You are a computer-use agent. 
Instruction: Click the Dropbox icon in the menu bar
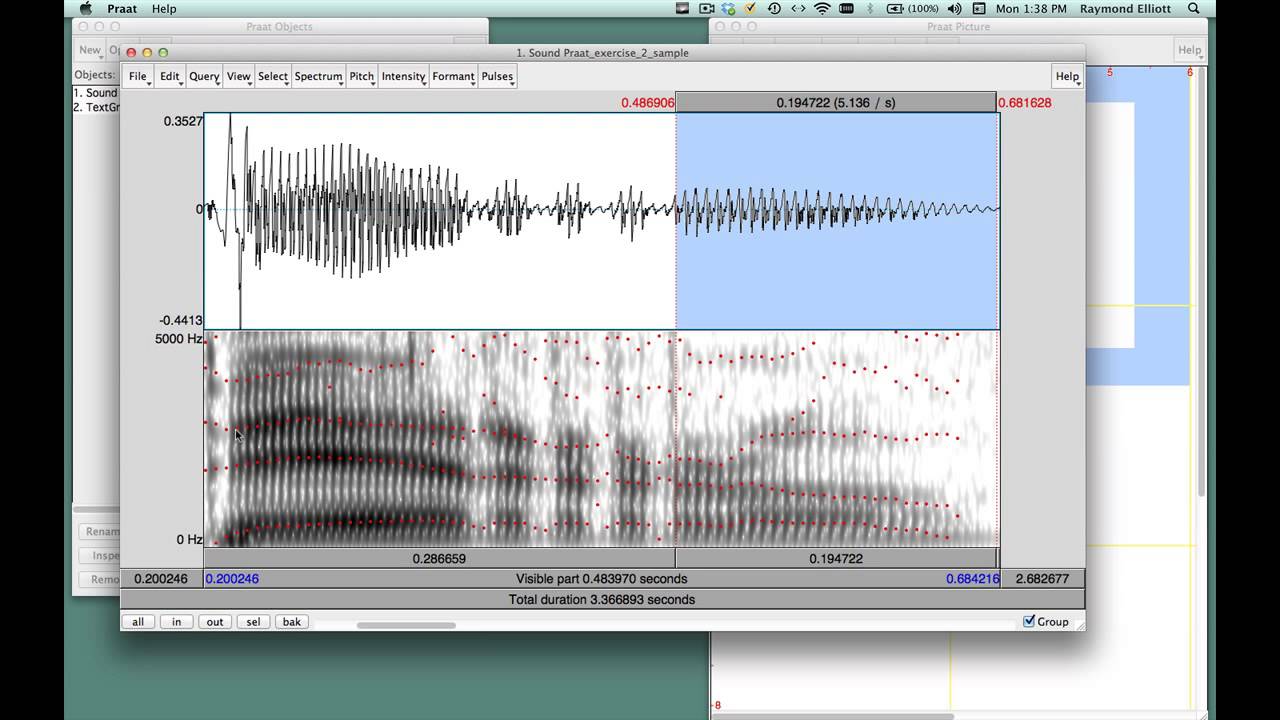coord(728,8)
